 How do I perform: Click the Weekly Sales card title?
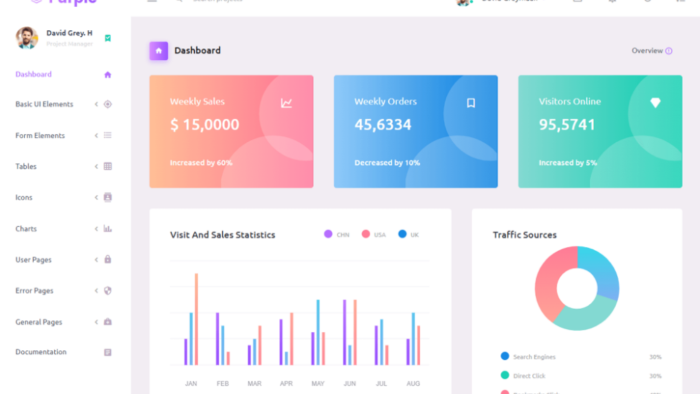[197, 102]
